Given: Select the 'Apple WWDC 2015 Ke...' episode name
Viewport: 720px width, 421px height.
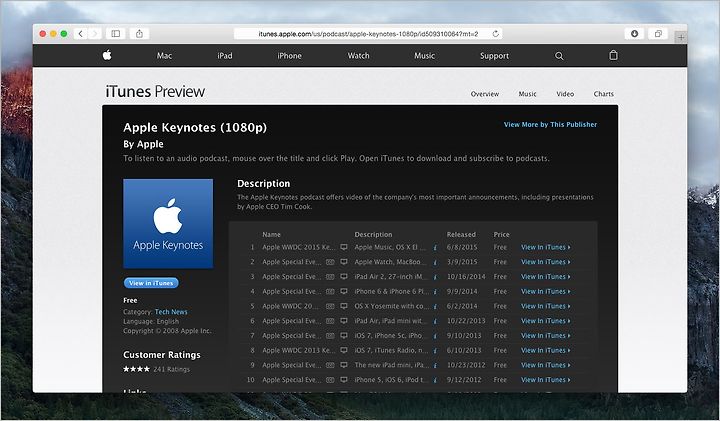Looking at the screenshot, I should (298, 247).
